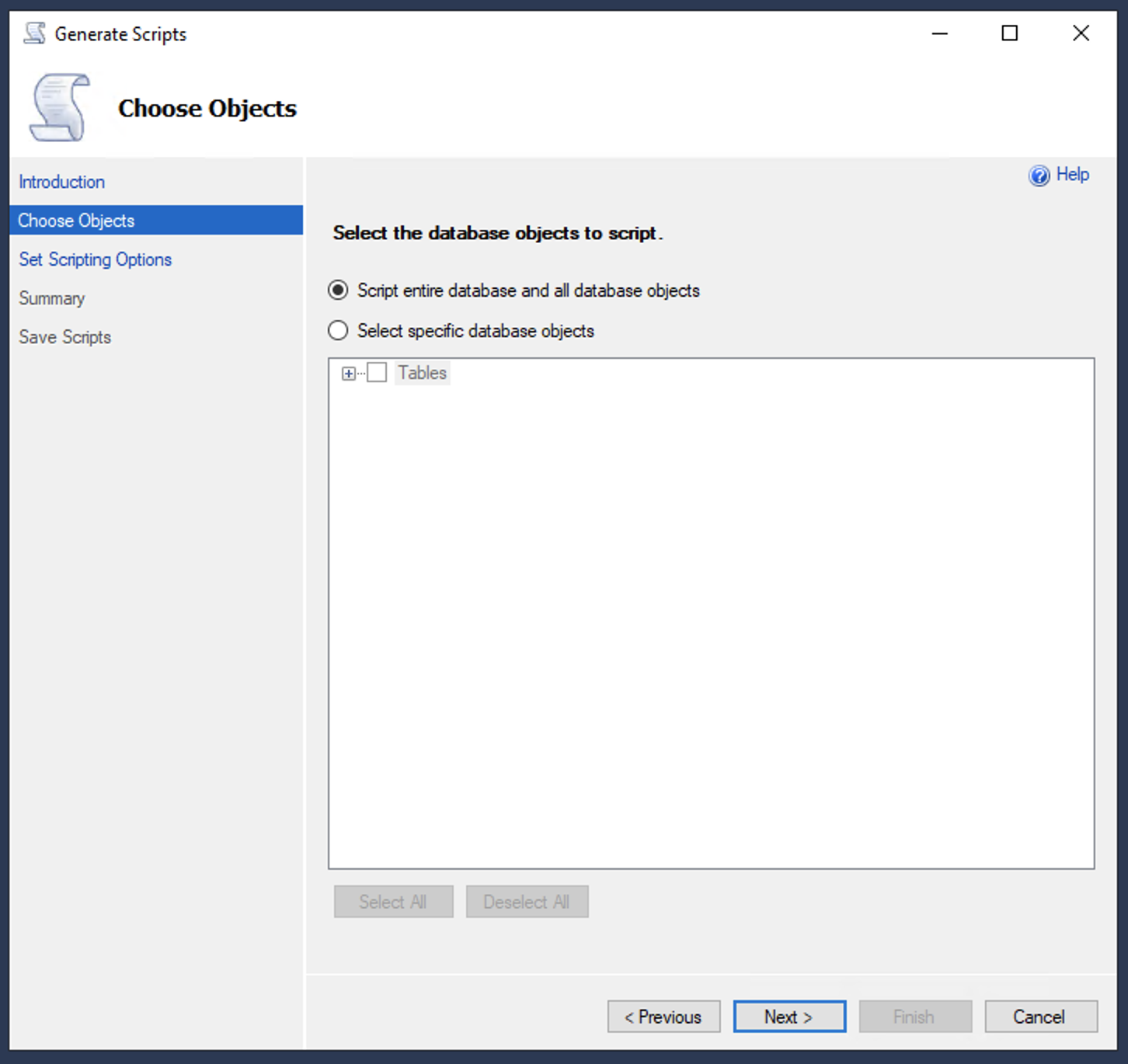This screenshot has height=1064, width=1128.
Task: Go to Set Scripting Options step
Action: (x=96, y=259)
